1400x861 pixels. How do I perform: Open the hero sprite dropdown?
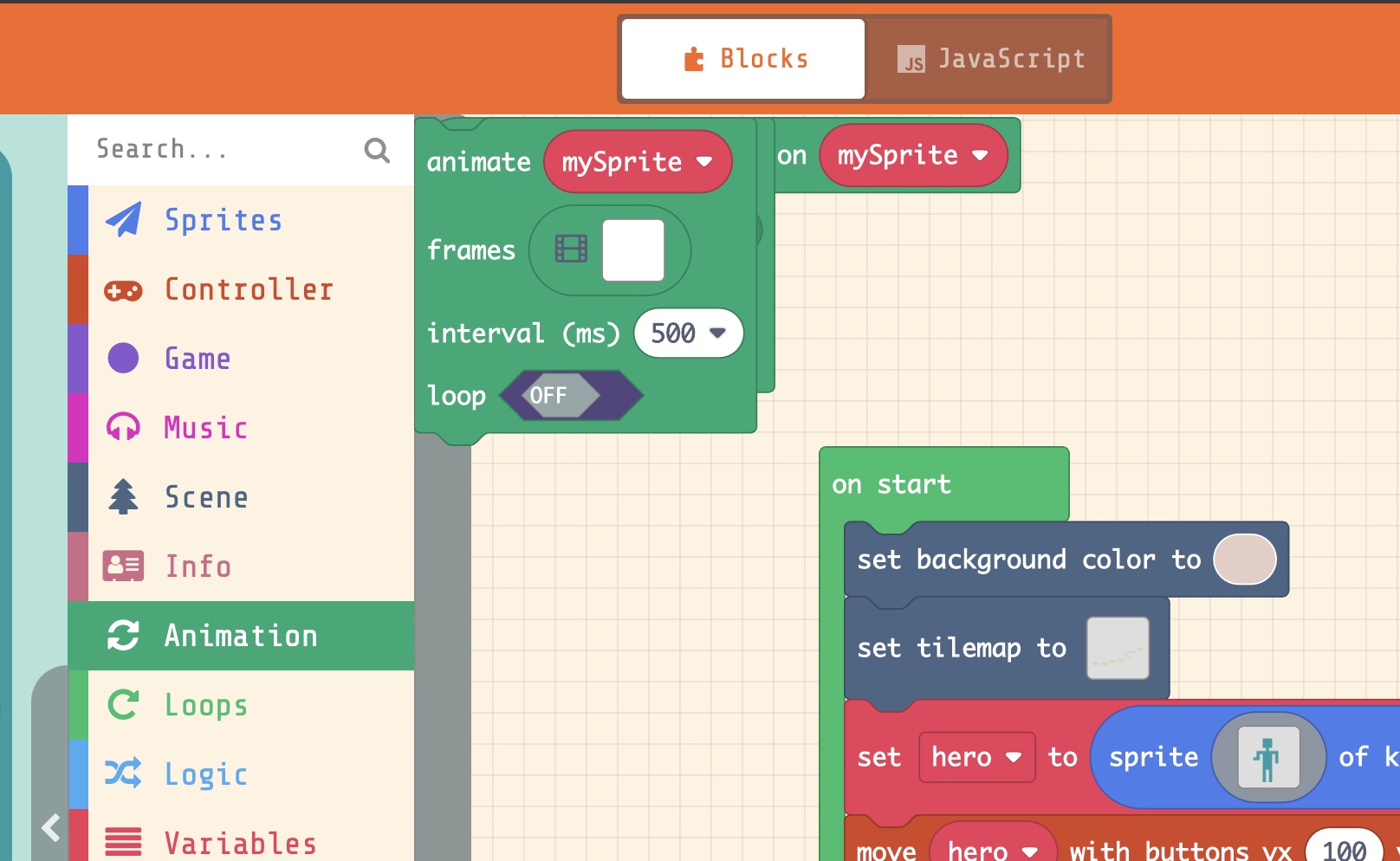tap(976, 756)
